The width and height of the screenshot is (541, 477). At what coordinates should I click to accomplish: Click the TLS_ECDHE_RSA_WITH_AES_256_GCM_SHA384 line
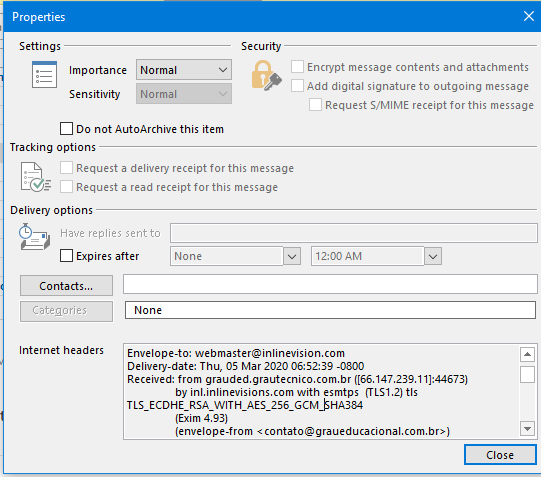pos(245,405)
